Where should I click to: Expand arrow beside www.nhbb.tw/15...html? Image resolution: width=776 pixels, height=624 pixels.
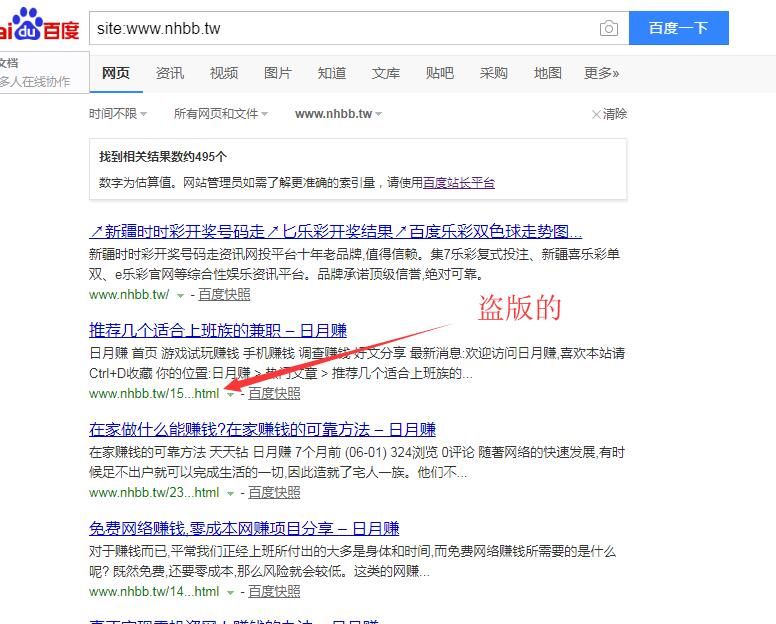(x=230, y=395)
